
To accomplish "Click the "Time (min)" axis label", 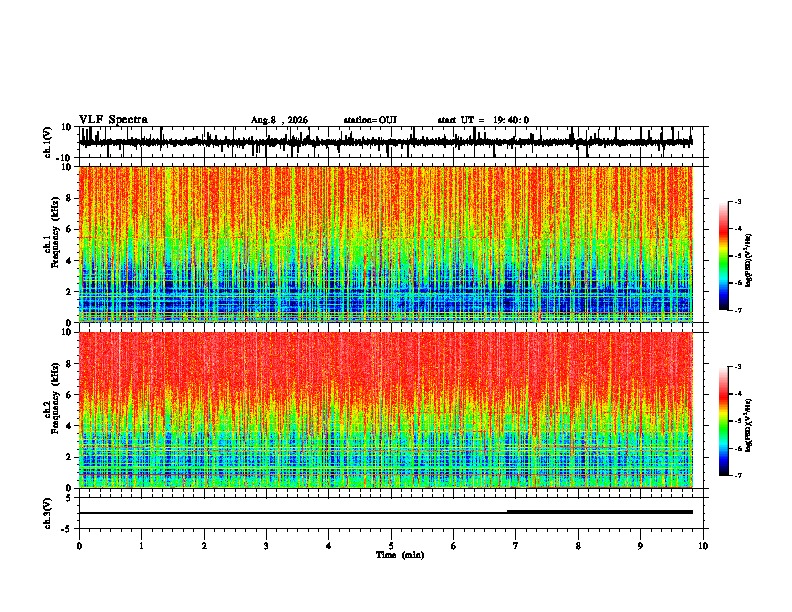I will click(x=400, y=555).
